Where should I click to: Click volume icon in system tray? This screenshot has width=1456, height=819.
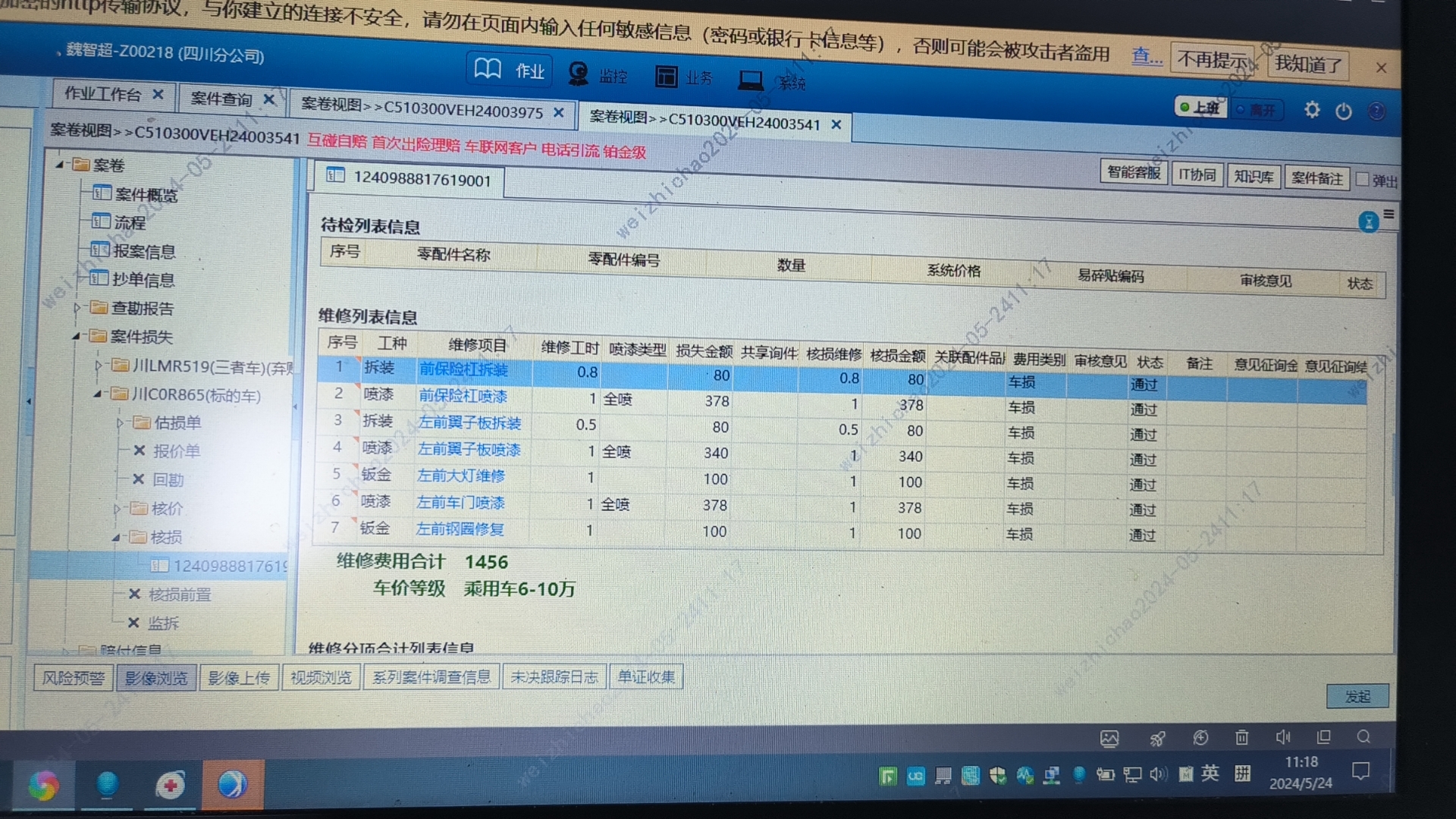[x=1158, y=774]
